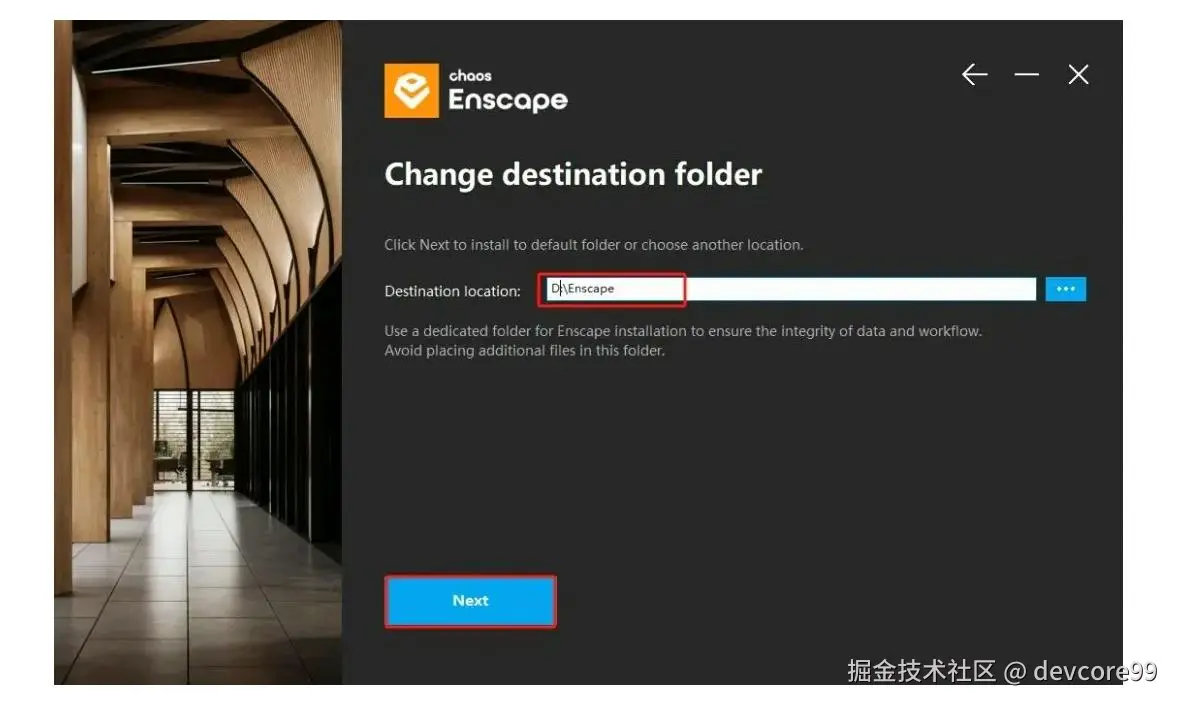Click the 'Use a dedicated folder for Enscape' note
The image size is (1178, 706).
tap(683, 331)
